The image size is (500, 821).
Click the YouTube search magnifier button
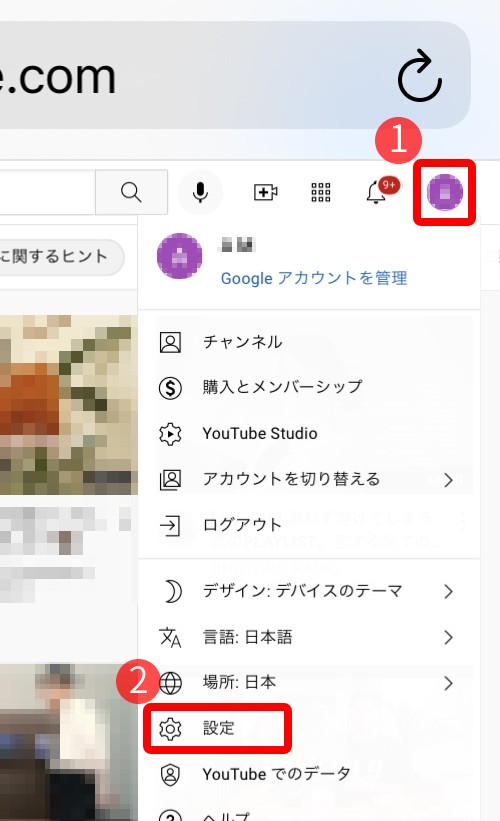131,192
